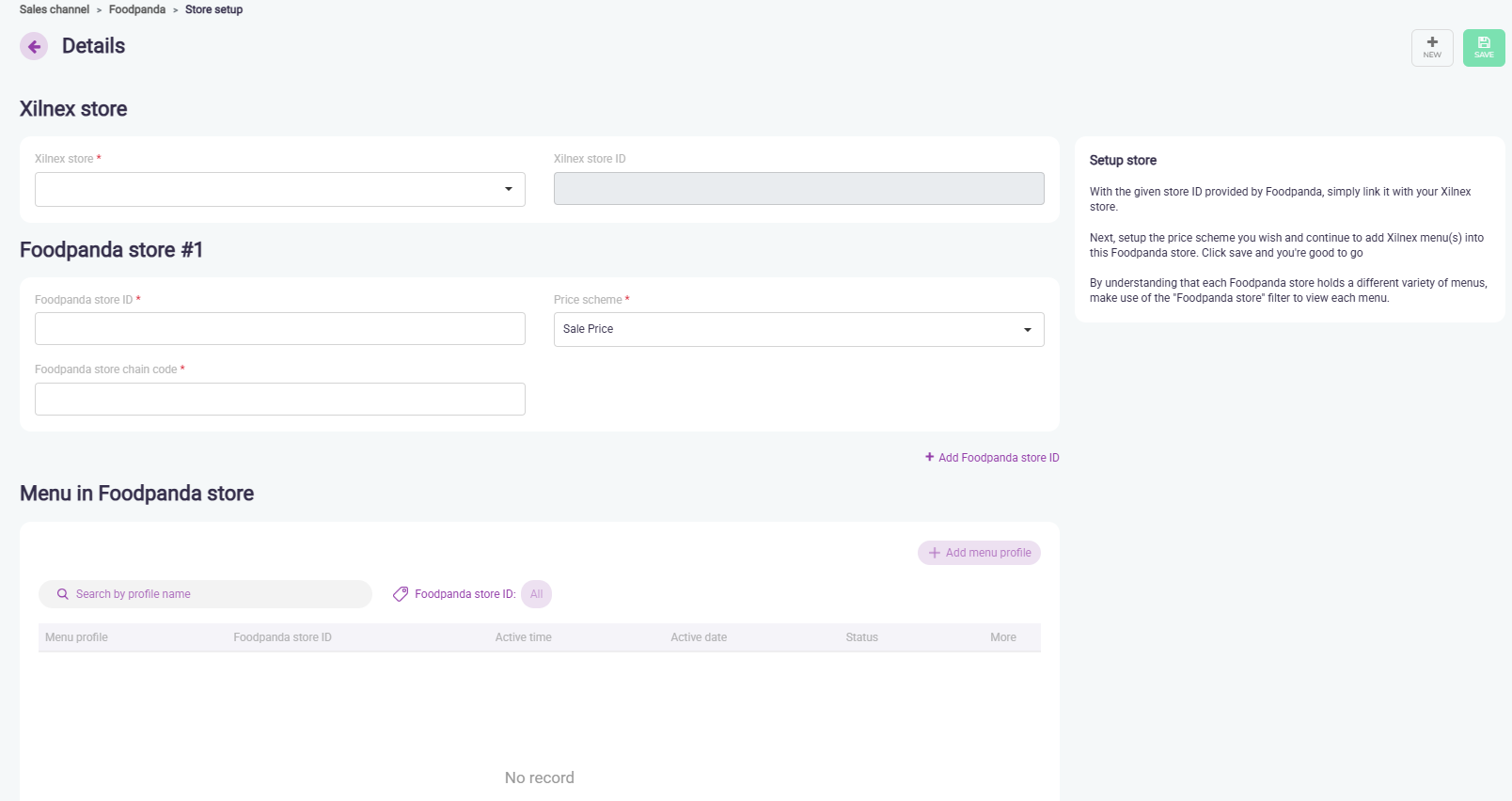
Task: Click the Status column header
Action: click(861, 637)
